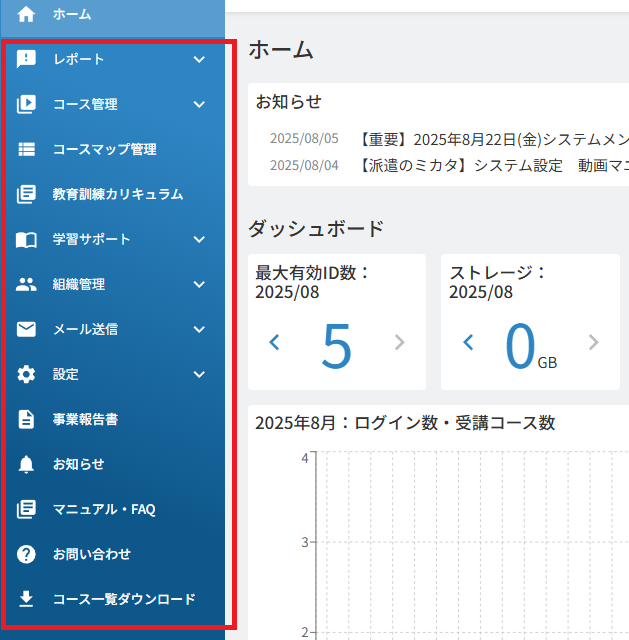The width and height of the screenshot is (629, 640).
Task: Expand the メール送信 menu chevron
Action: pyautogui.click(x=199, y=329)
